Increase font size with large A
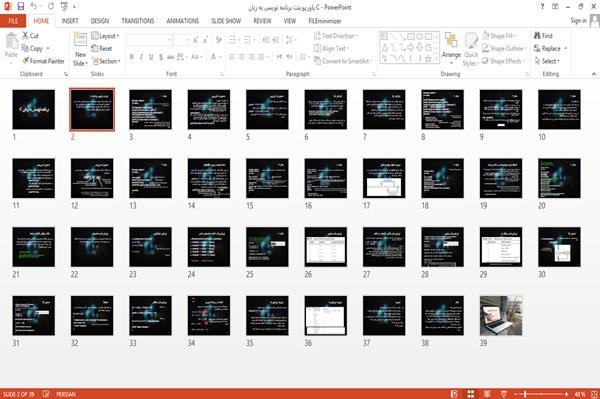The image size is (600, 399). tap(196, 40)
